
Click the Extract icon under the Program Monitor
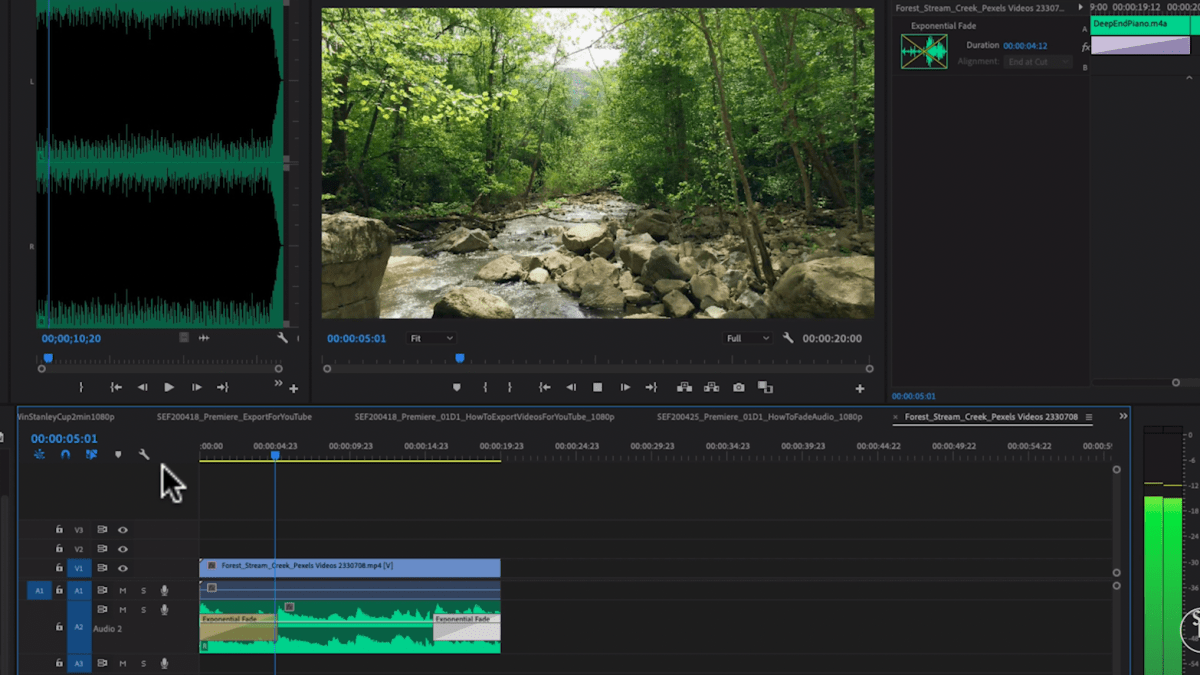[711, 387]
